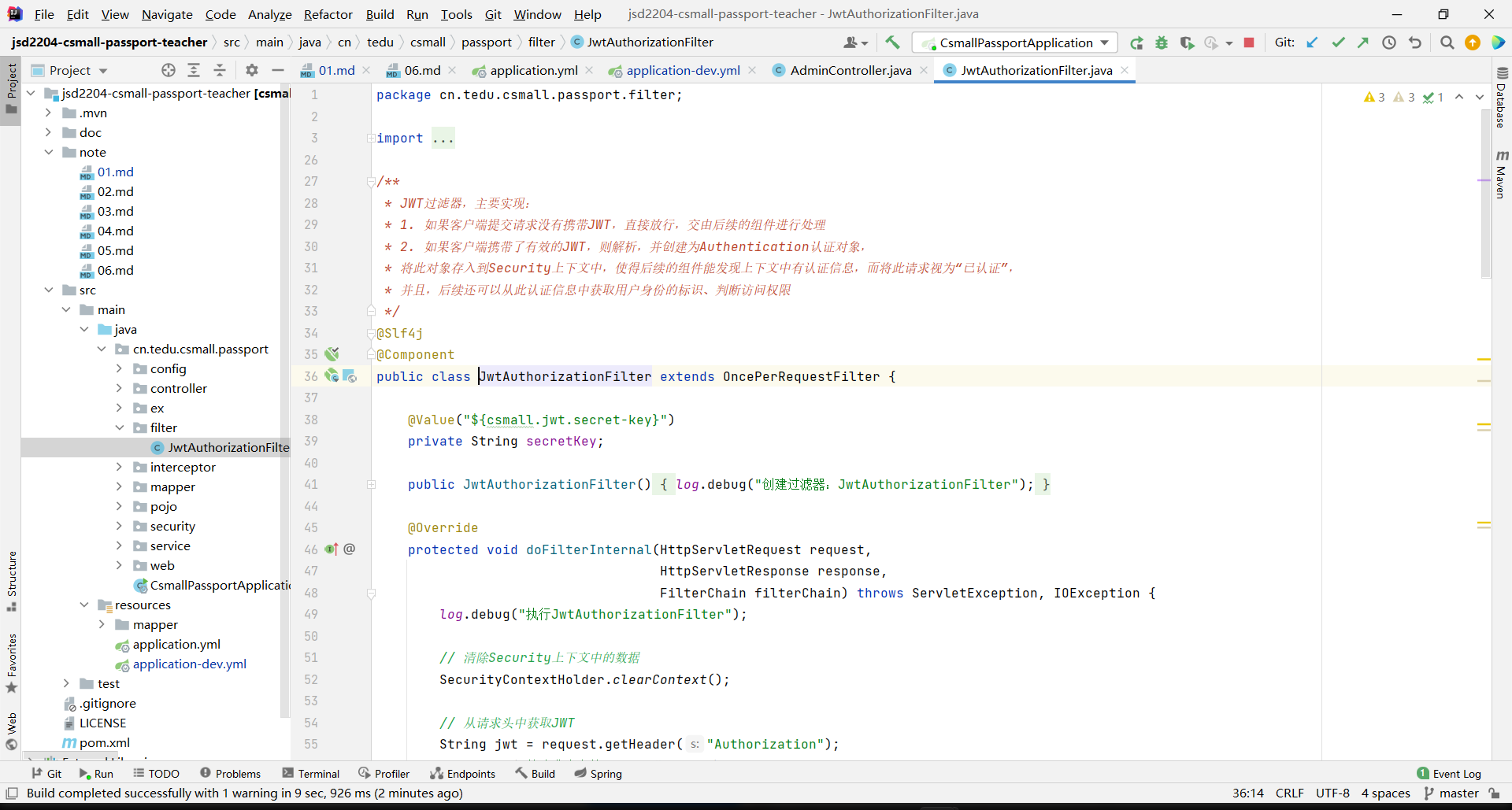Push commits with the green arrow
This screenshot has width=1512, height=810.
click(x=1363, y=43)
